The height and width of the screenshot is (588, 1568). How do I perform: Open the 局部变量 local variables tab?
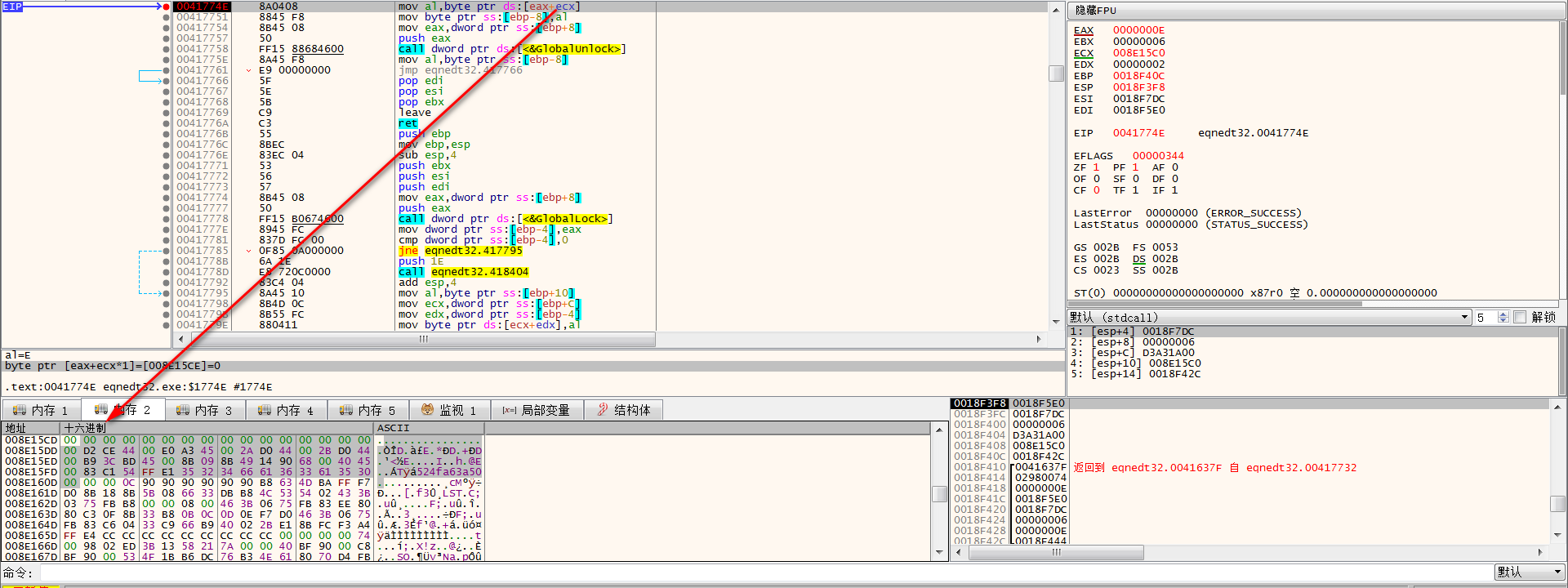(537, 410)
